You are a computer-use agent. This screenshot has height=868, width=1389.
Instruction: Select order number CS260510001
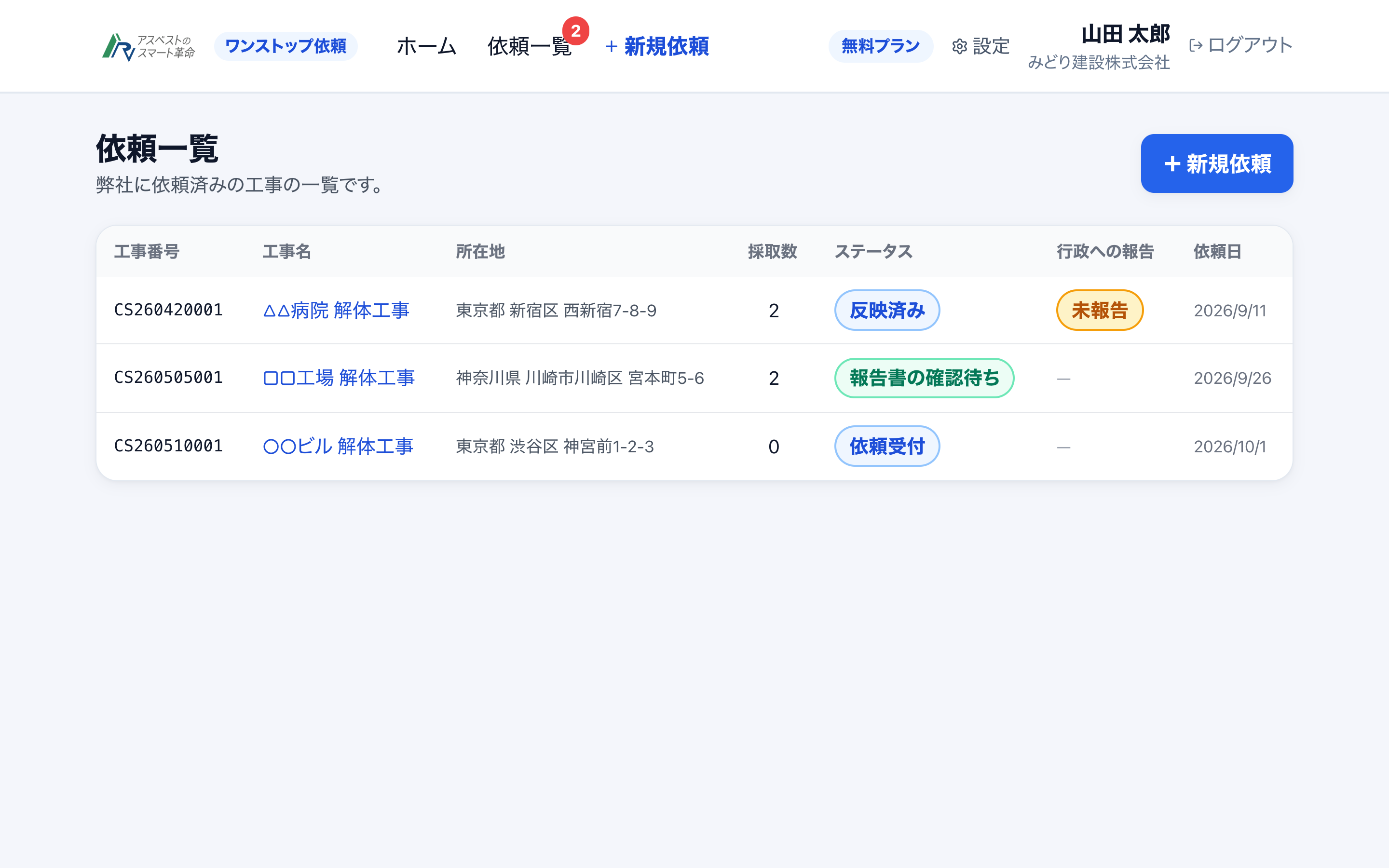(168, 446)
